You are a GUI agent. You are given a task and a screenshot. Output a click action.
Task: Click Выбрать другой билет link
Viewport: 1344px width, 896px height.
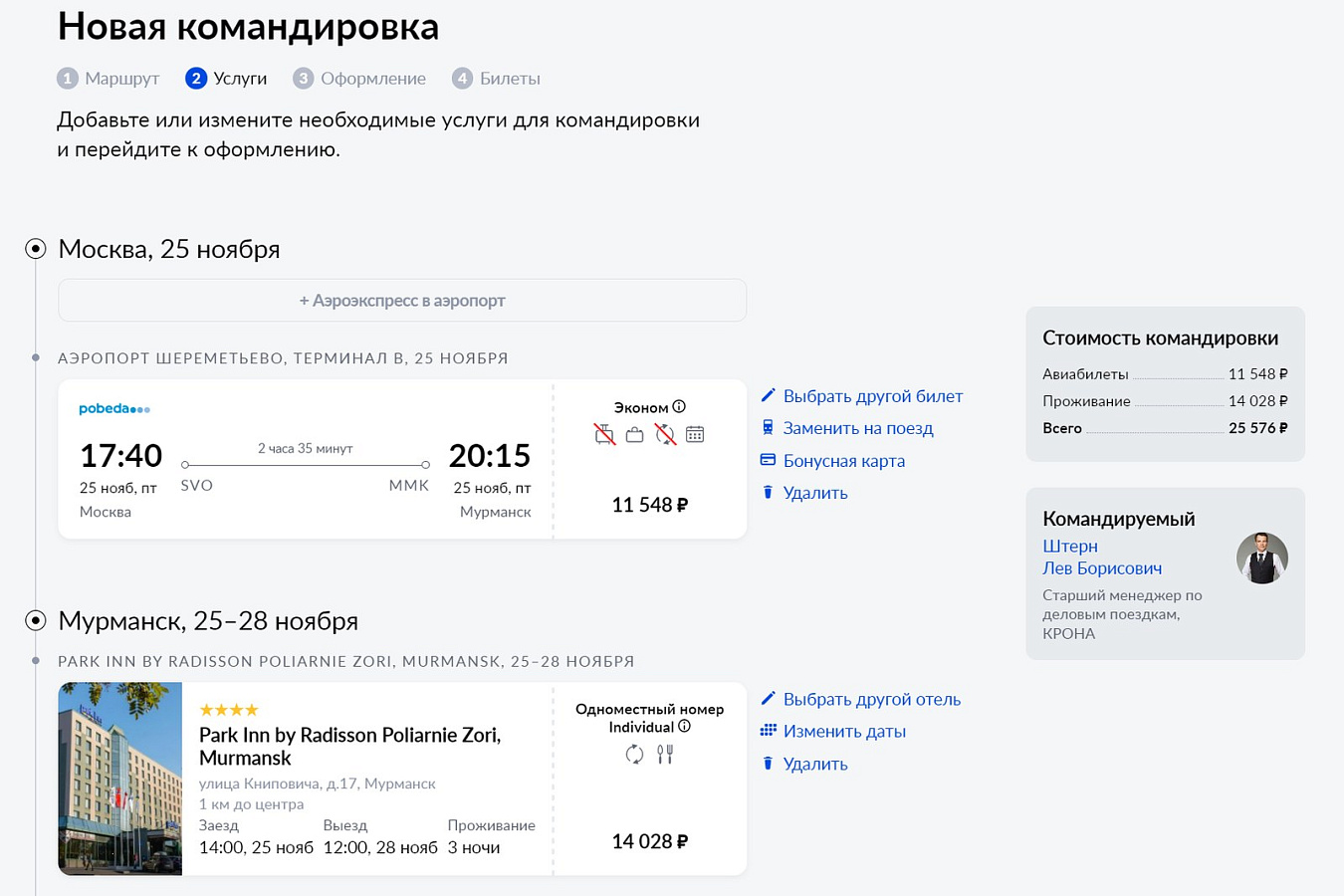click(x=873, y=396)
